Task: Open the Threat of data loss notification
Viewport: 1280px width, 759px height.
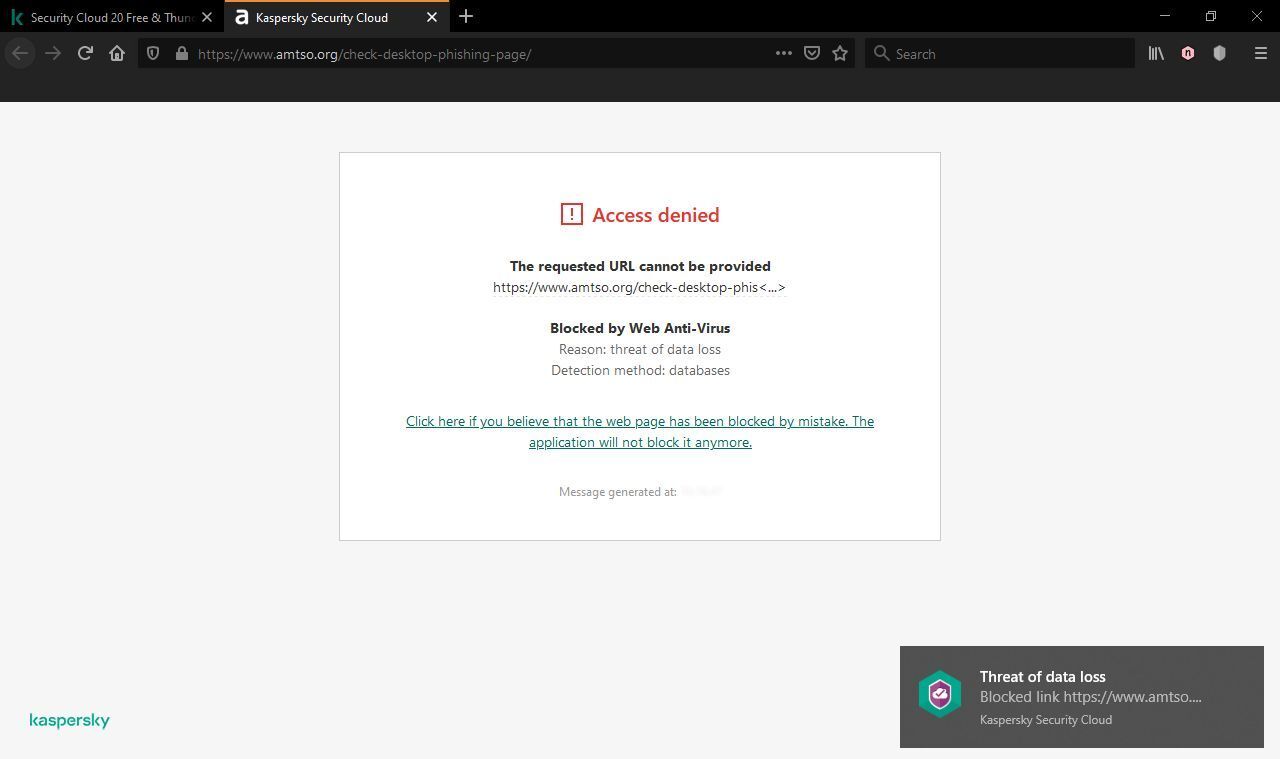Action: tap(1082, 697)
